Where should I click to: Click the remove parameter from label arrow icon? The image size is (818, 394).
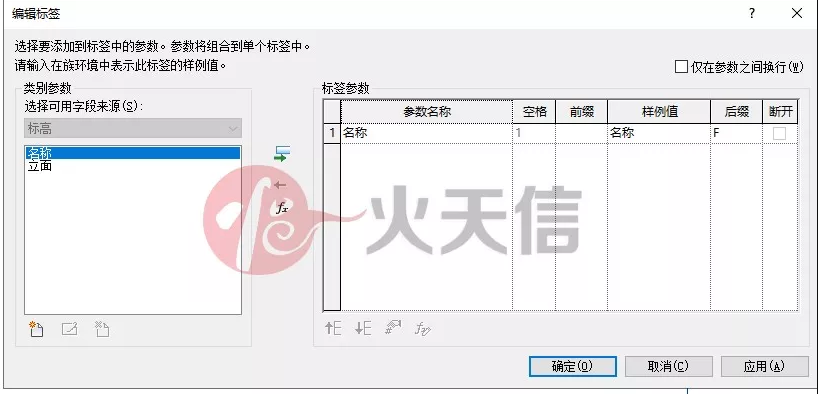coord(281,185)
